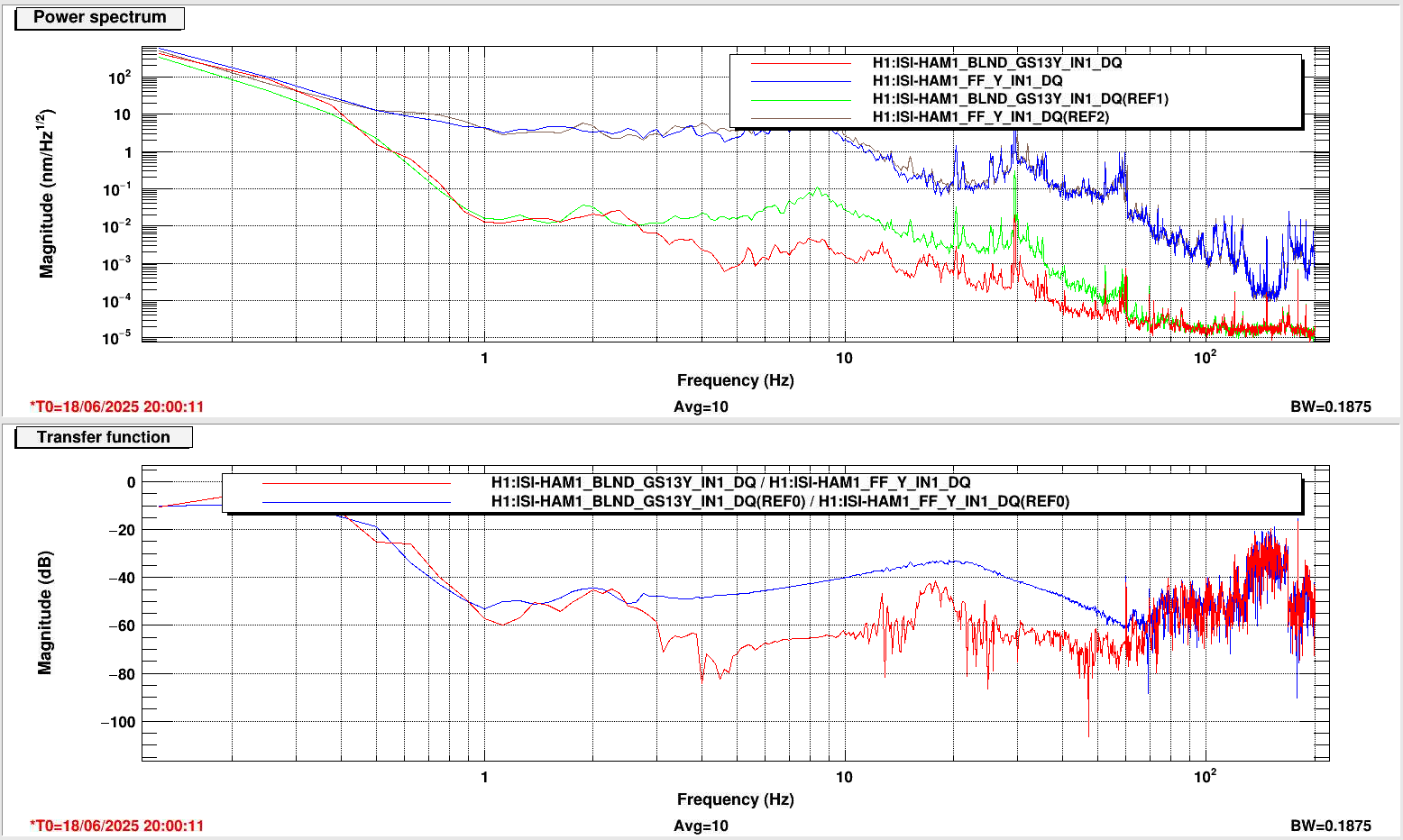Select Transfer function legend entry without REF0
1403x840 pixels.
coord(730,483)
